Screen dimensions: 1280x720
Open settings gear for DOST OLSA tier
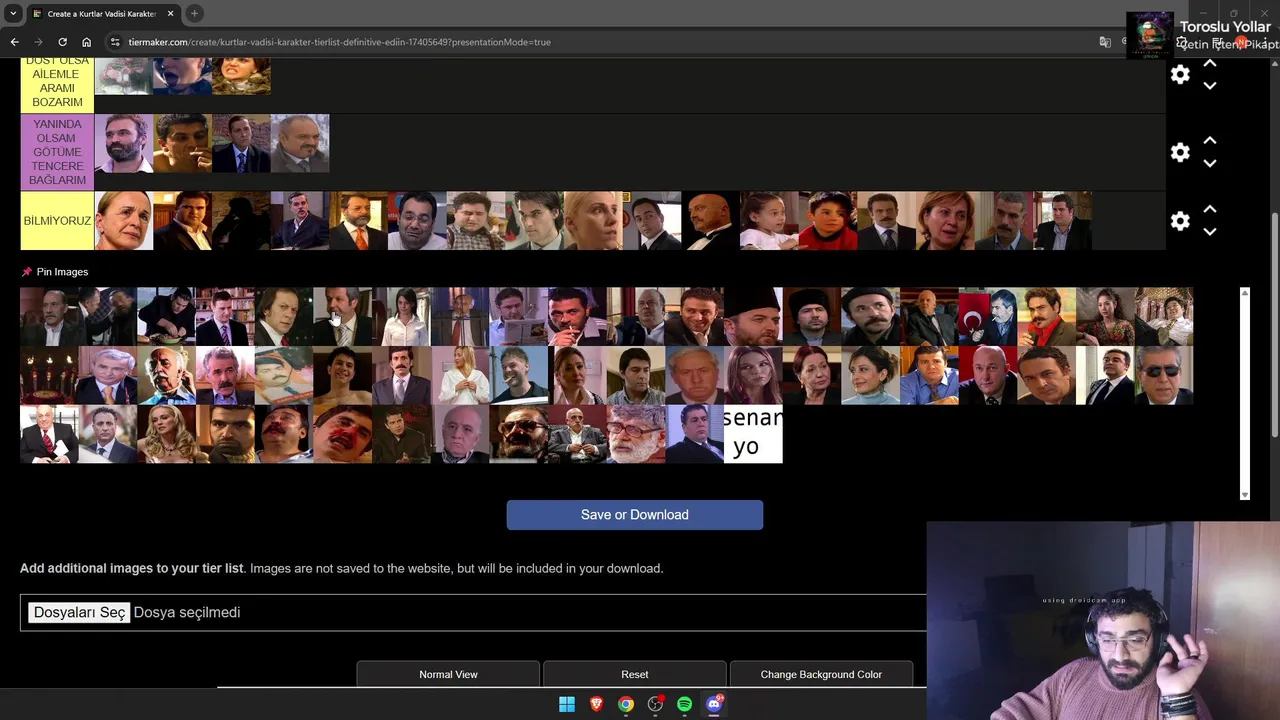[x=1180, y=74]
